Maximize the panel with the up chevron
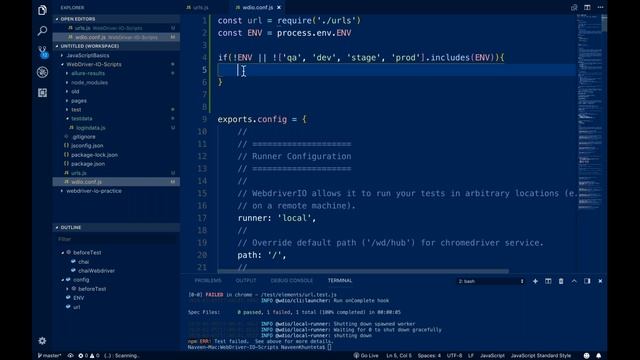Screen dimensions: 640x360 coord(574,281)
